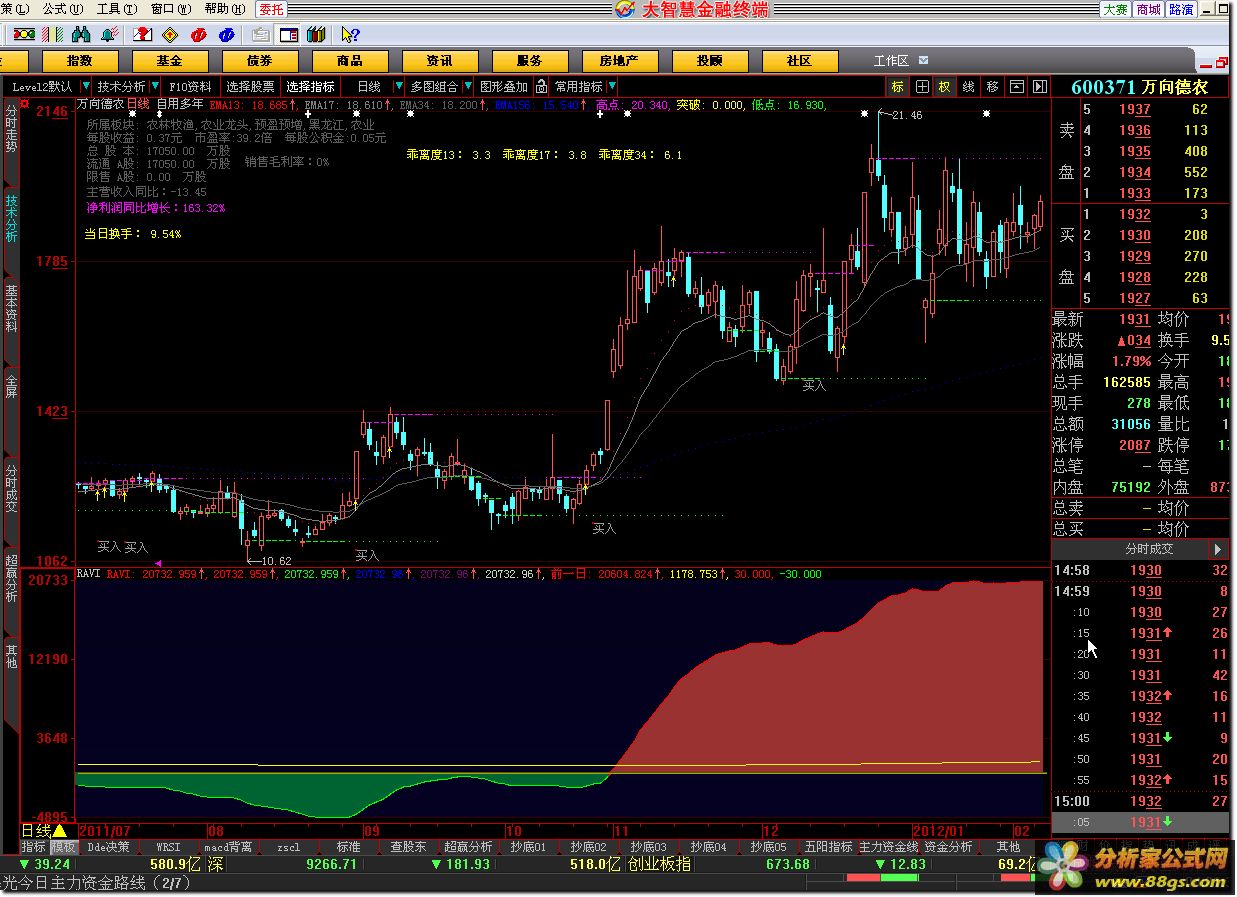This screenshot has width=1237, height=897.
Task: Click the skip-right panel icon
Action: tap(1039, 87)
